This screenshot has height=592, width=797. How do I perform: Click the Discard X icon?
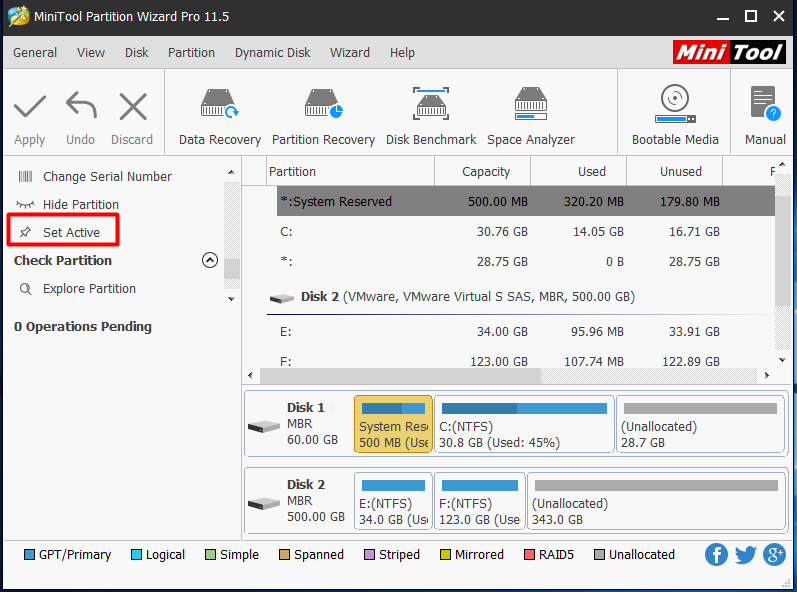133,106
